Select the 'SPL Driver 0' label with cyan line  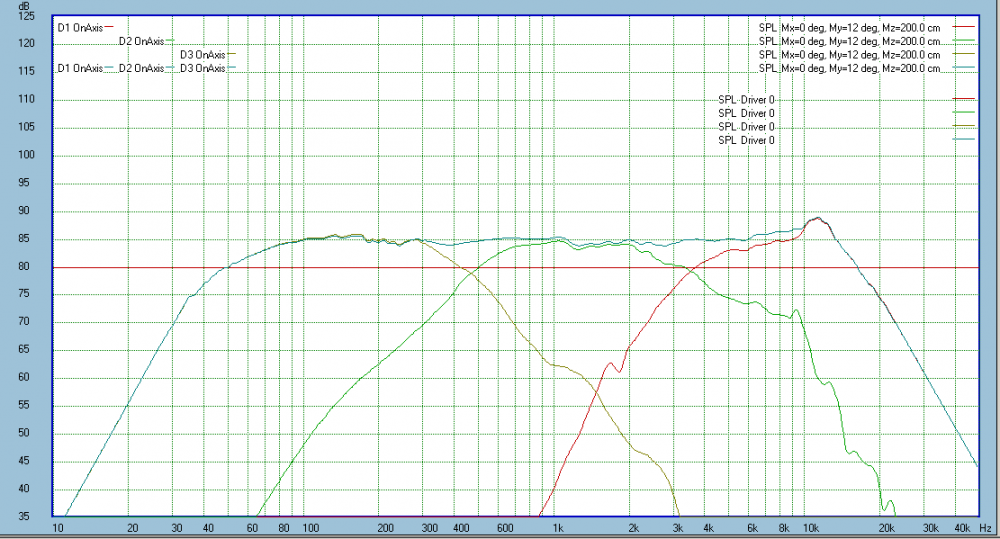(x=746, y=140)
